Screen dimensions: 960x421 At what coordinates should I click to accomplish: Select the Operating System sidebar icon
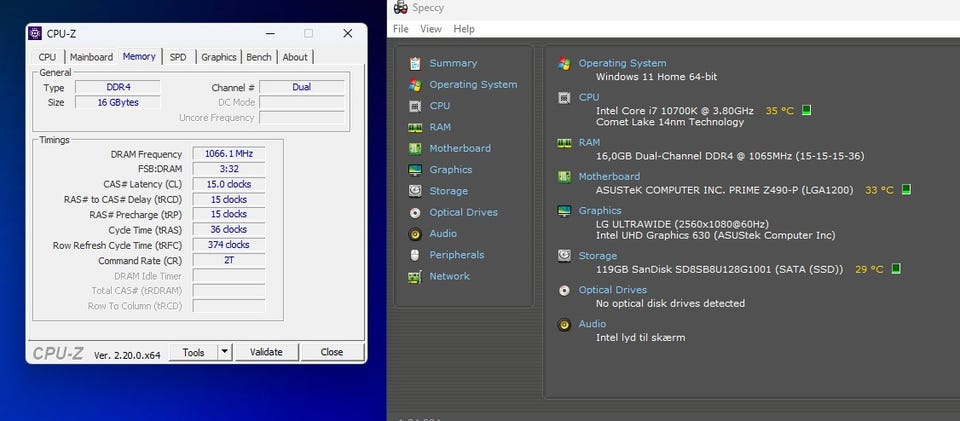tap(415, 85)
